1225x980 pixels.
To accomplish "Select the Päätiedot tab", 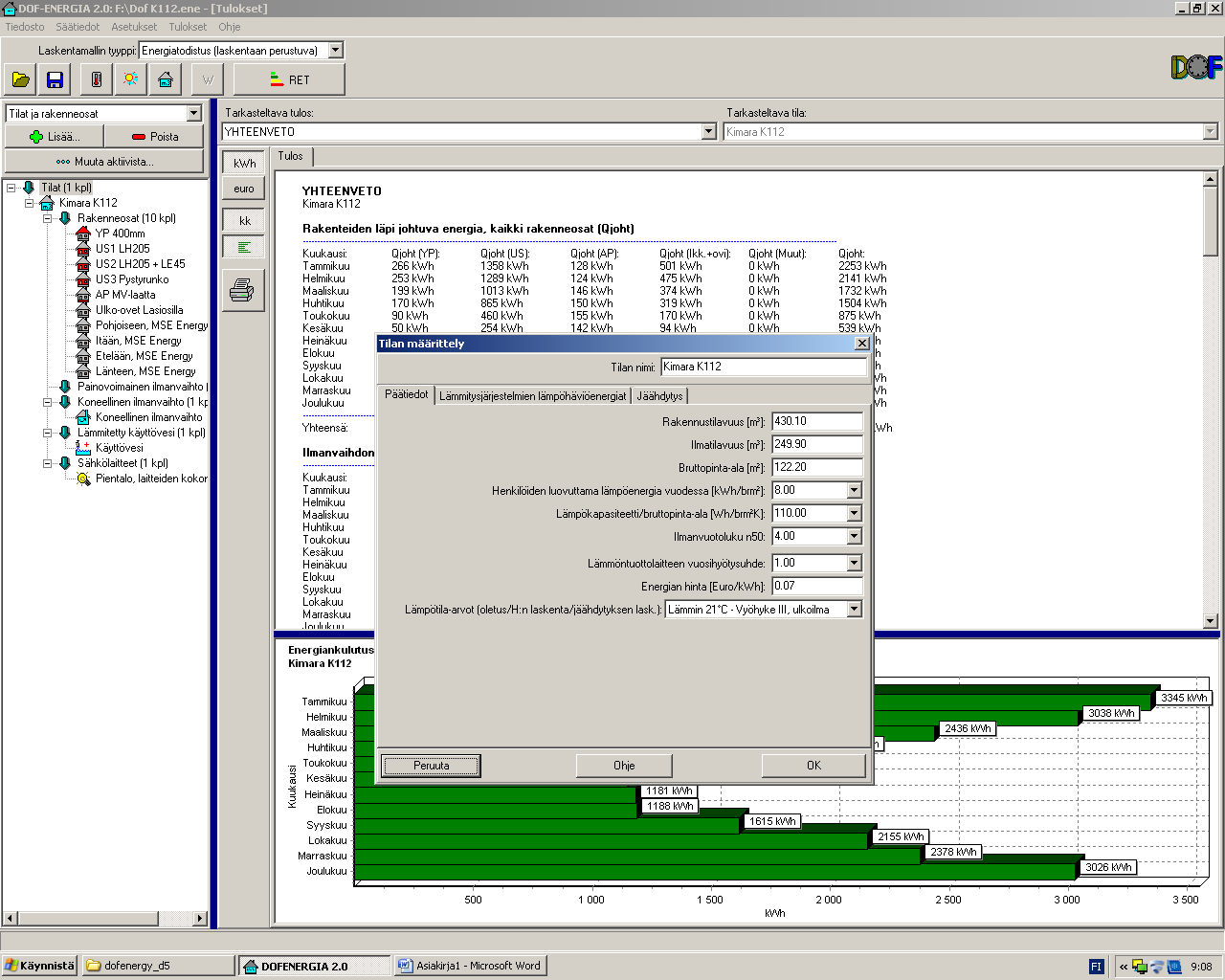I will 406,394.
